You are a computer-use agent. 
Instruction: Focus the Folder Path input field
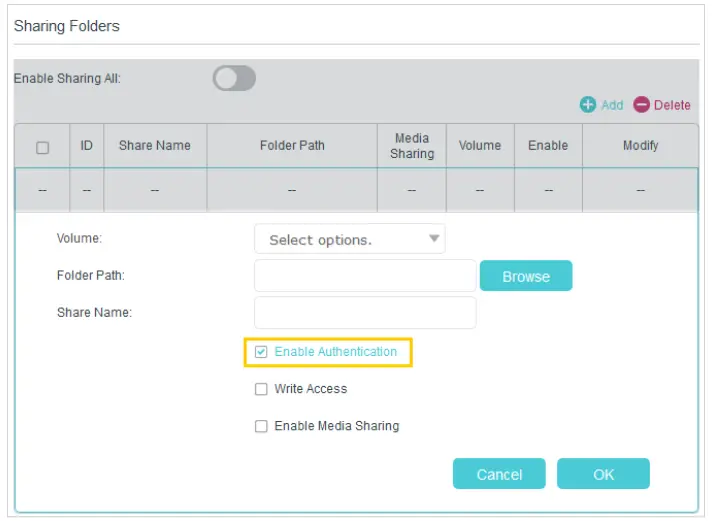click(x=365, y=276)
